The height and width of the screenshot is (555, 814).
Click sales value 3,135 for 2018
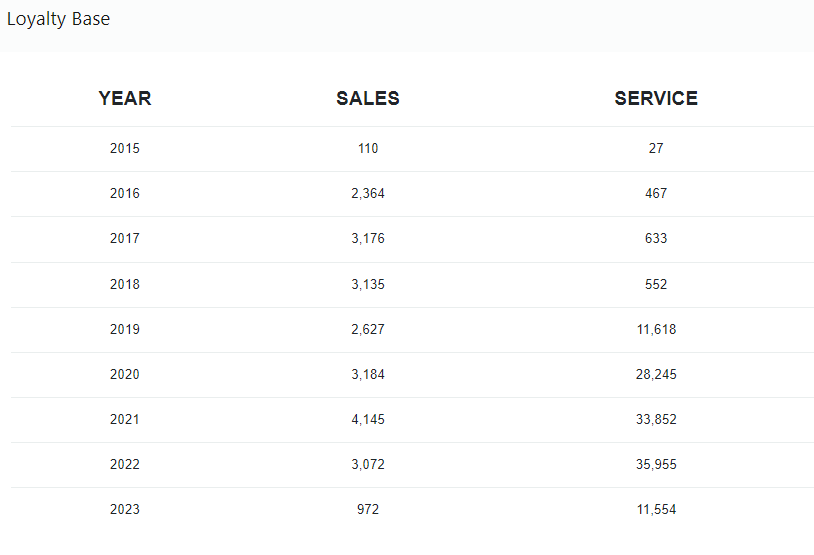368,284
